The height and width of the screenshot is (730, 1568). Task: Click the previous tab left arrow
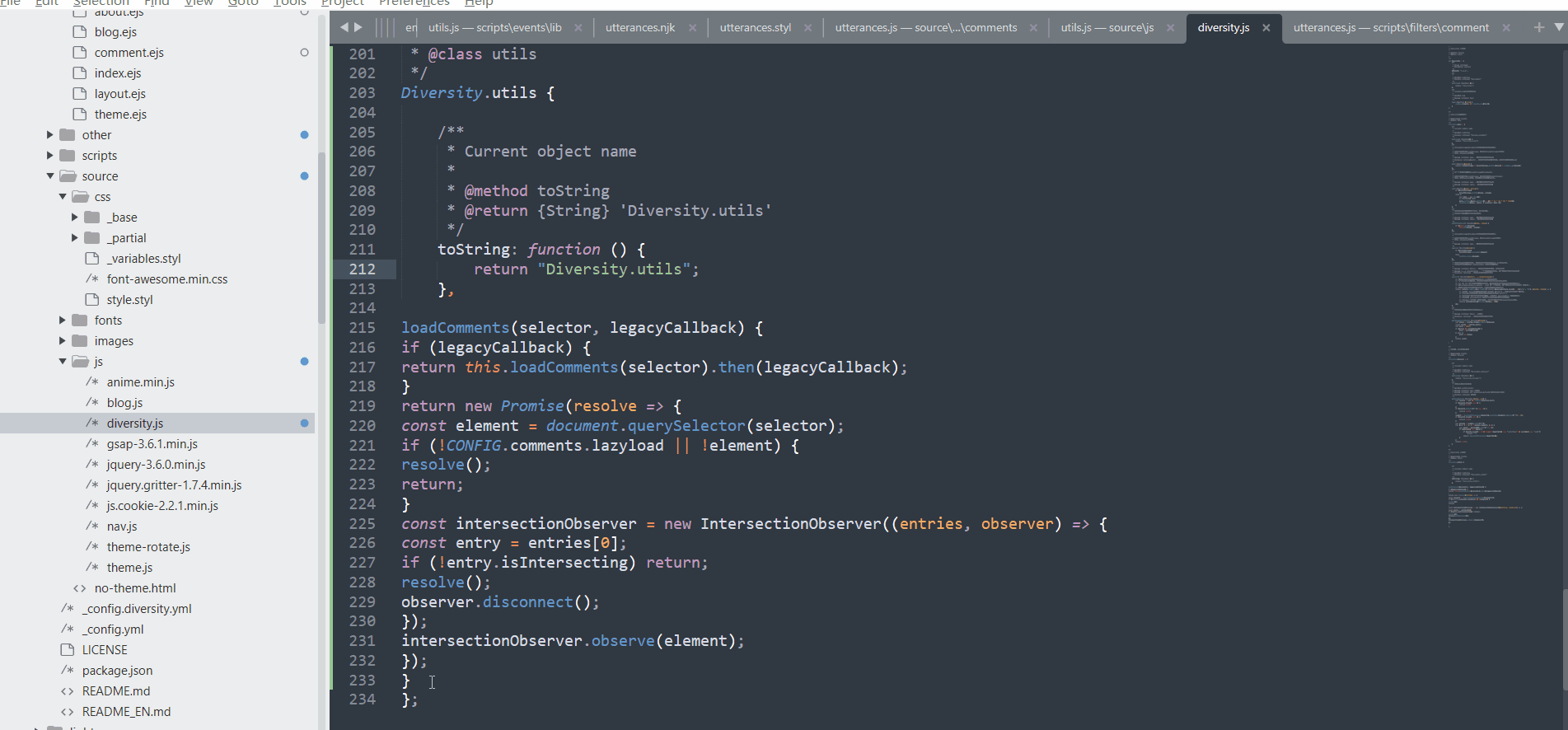click(344, 27)
